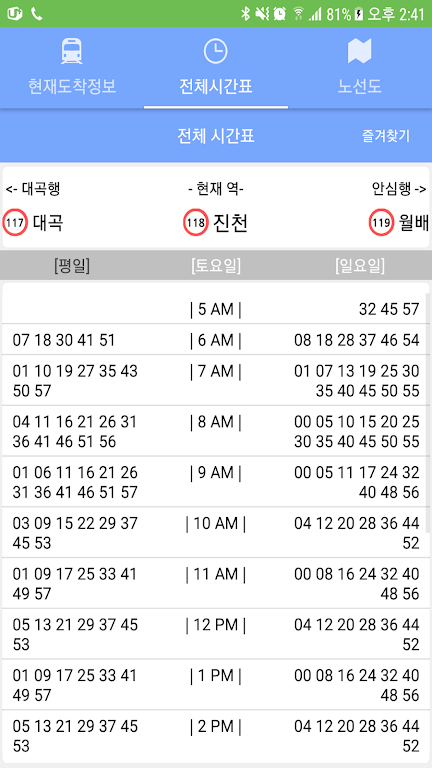Tap the clock icon for full timetable

click(216, 51)
